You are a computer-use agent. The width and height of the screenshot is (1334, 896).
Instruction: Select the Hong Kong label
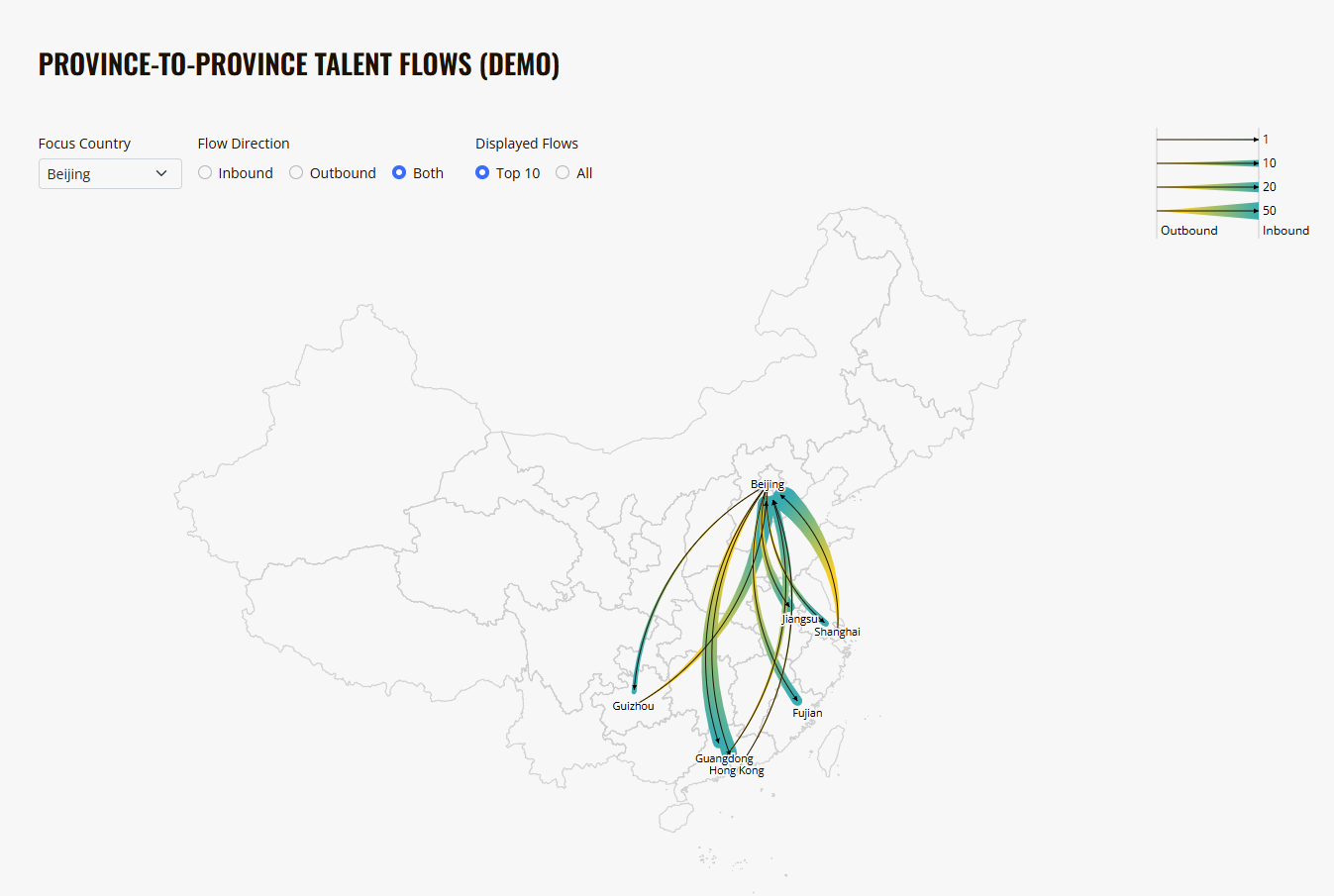[x=736, y=770]
